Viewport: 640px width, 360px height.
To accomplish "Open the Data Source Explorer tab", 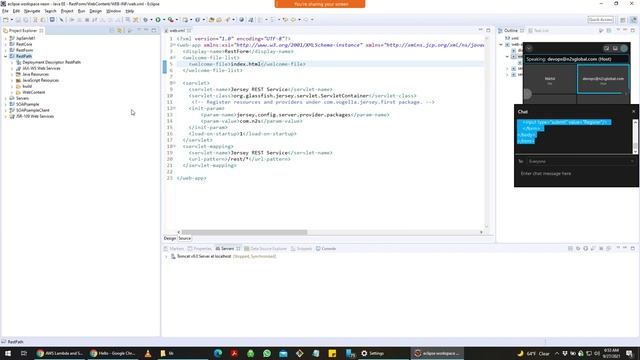I will click(266, 249).
